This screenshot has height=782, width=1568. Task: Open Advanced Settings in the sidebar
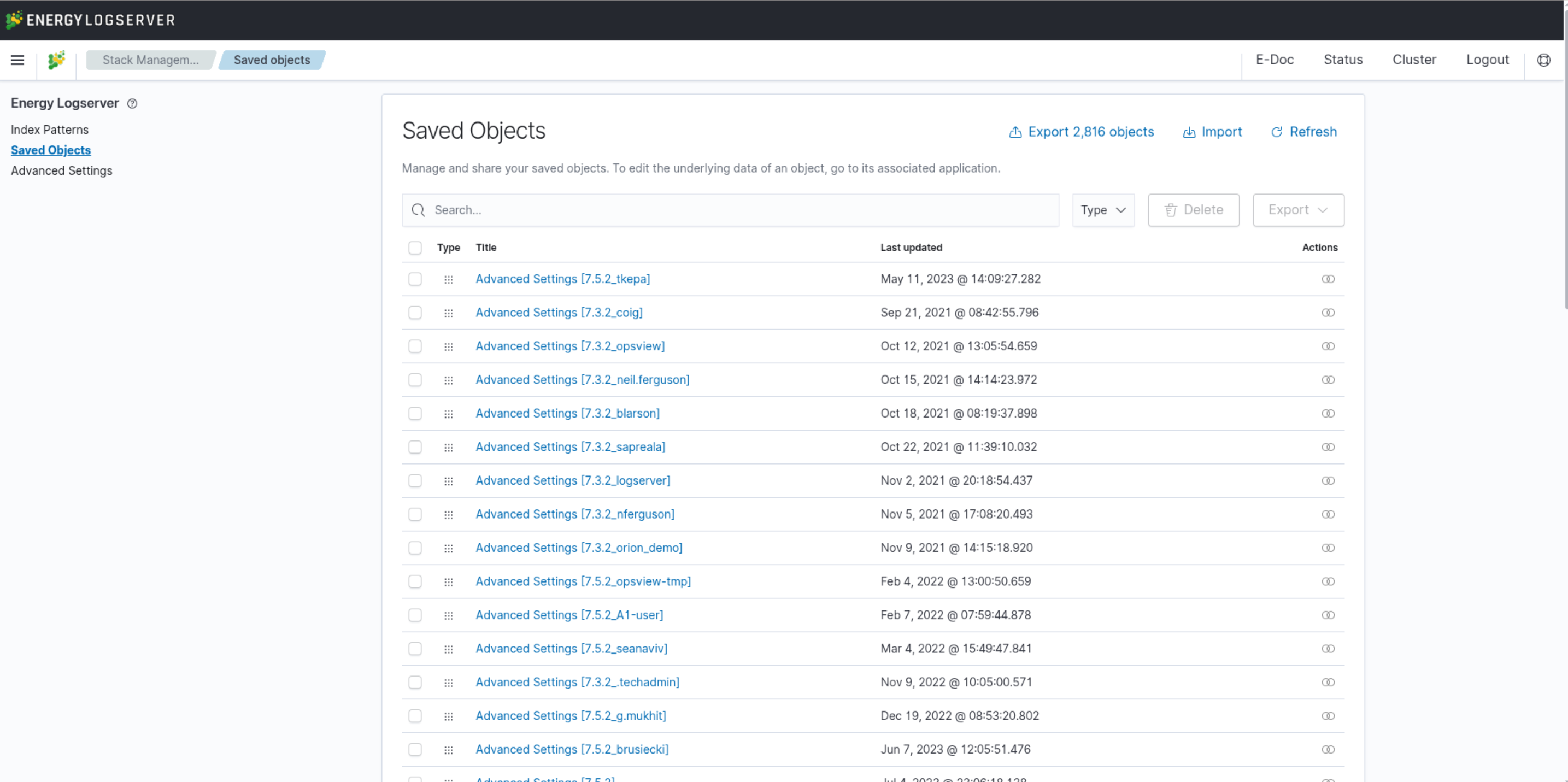point(61,170)
